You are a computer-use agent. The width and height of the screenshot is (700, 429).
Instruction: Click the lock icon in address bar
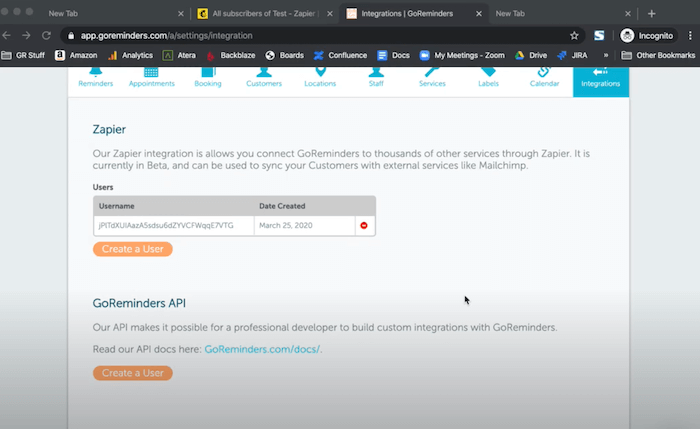[71, 36]
